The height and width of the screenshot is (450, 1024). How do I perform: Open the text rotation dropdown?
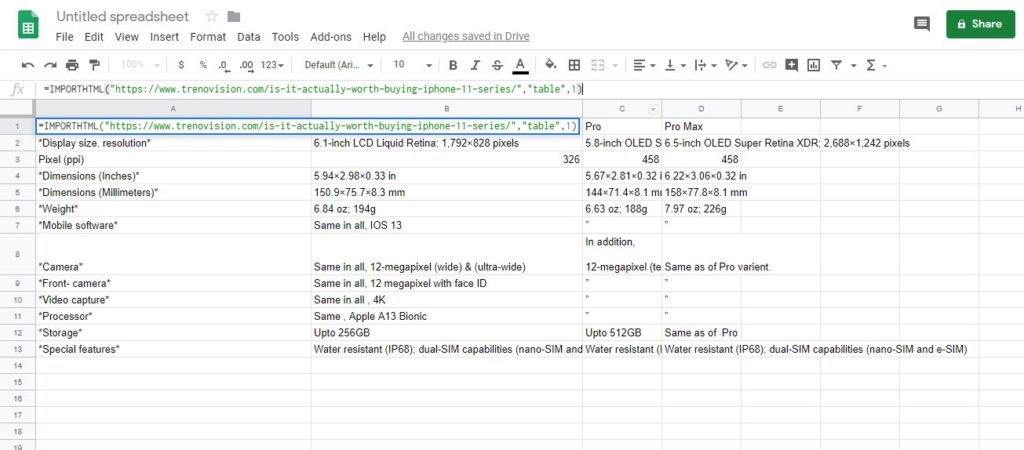pos(736,65)
